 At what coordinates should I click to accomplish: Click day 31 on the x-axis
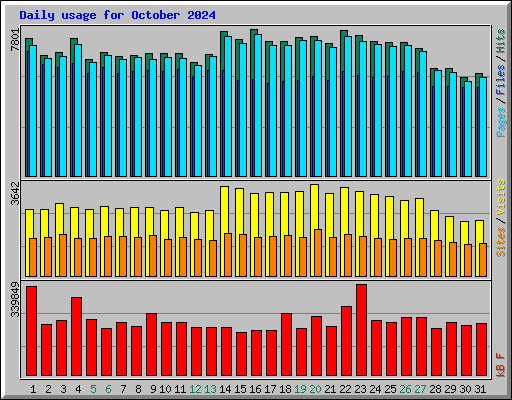[480, 389]
